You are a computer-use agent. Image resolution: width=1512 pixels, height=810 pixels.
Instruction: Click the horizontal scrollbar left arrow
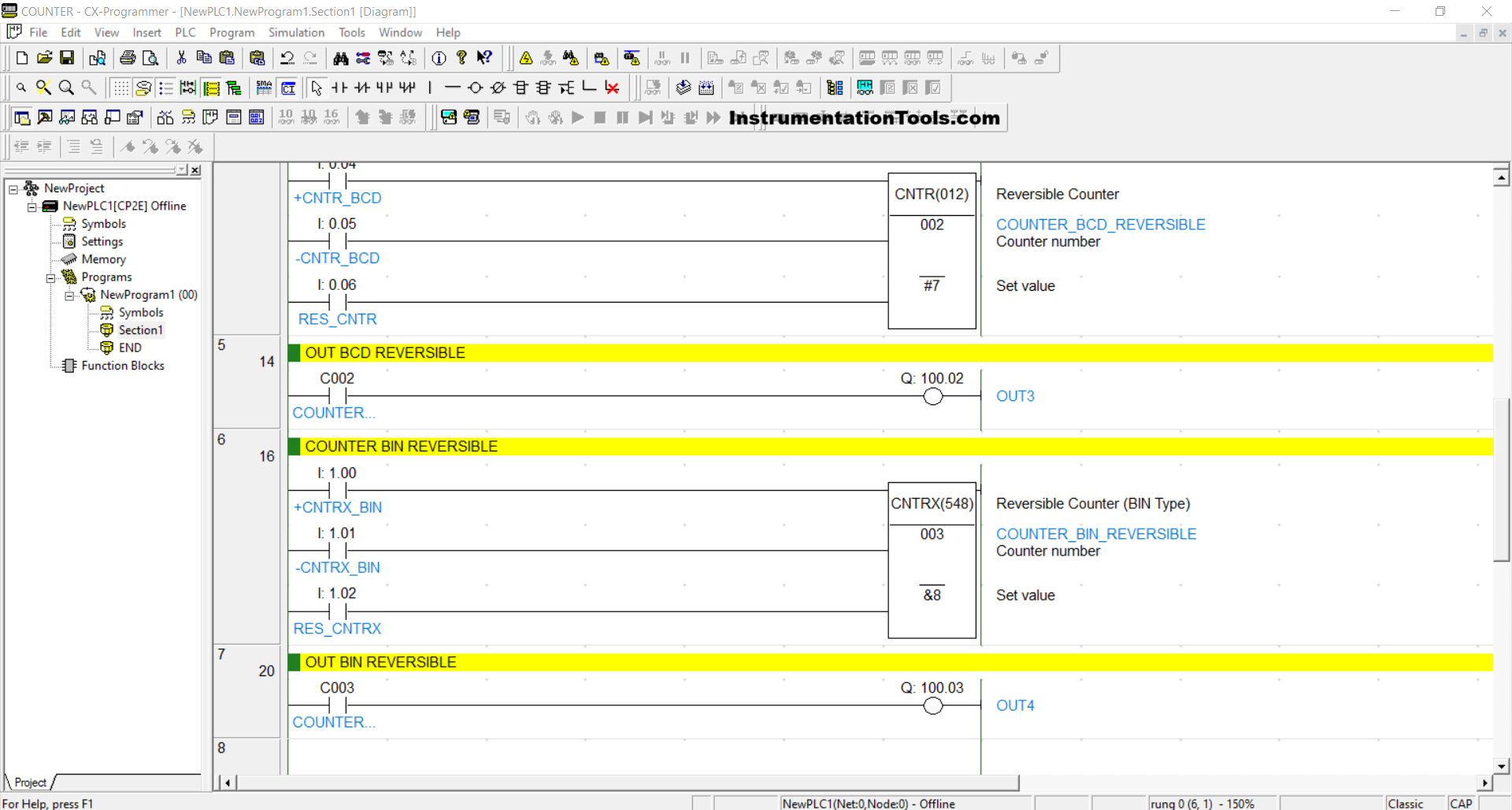pyautogui.click(x=228, y=782)
